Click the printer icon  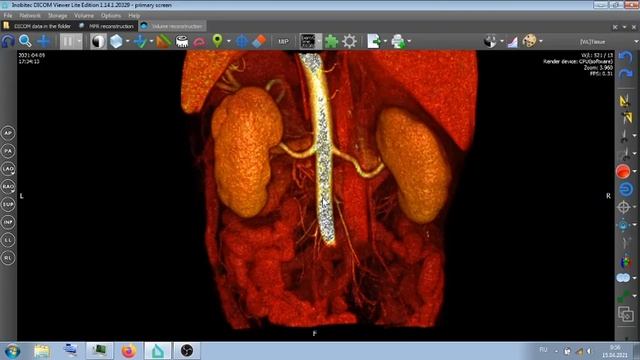click(x=398, y=41)
